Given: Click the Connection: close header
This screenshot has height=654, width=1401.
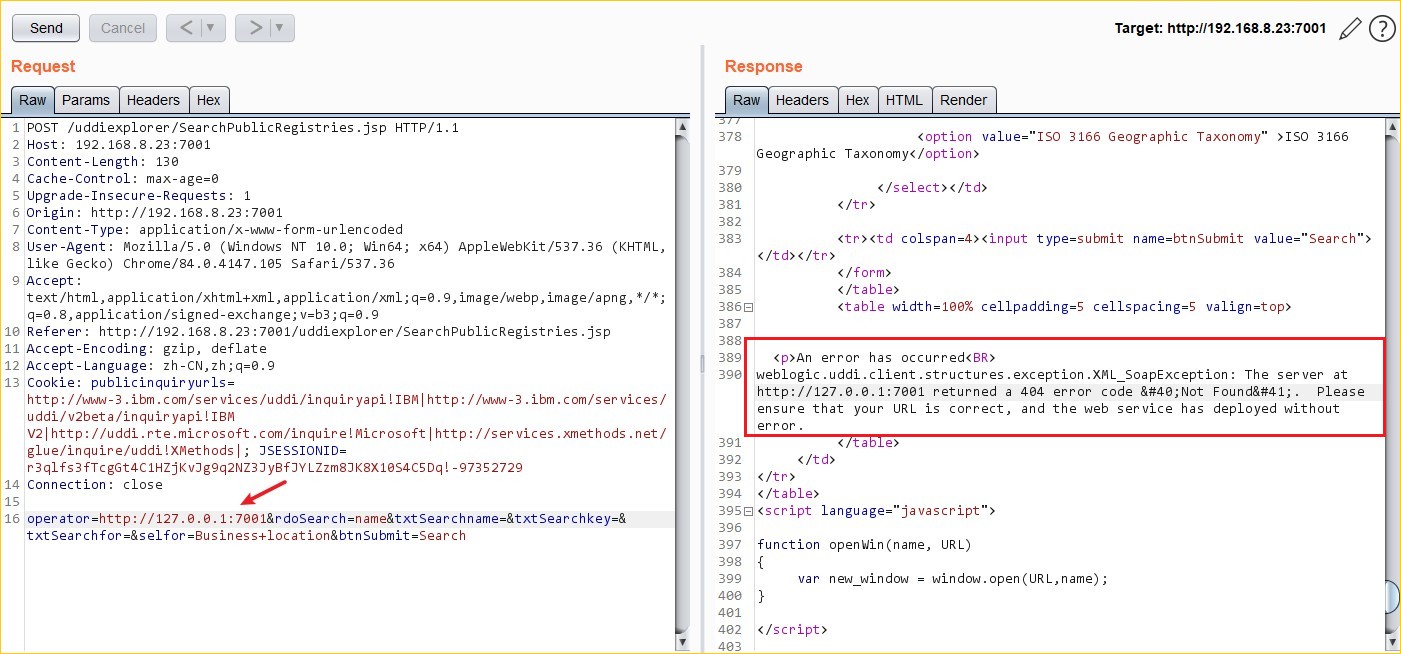Looking at the screenshot, I should pos(95,485).
